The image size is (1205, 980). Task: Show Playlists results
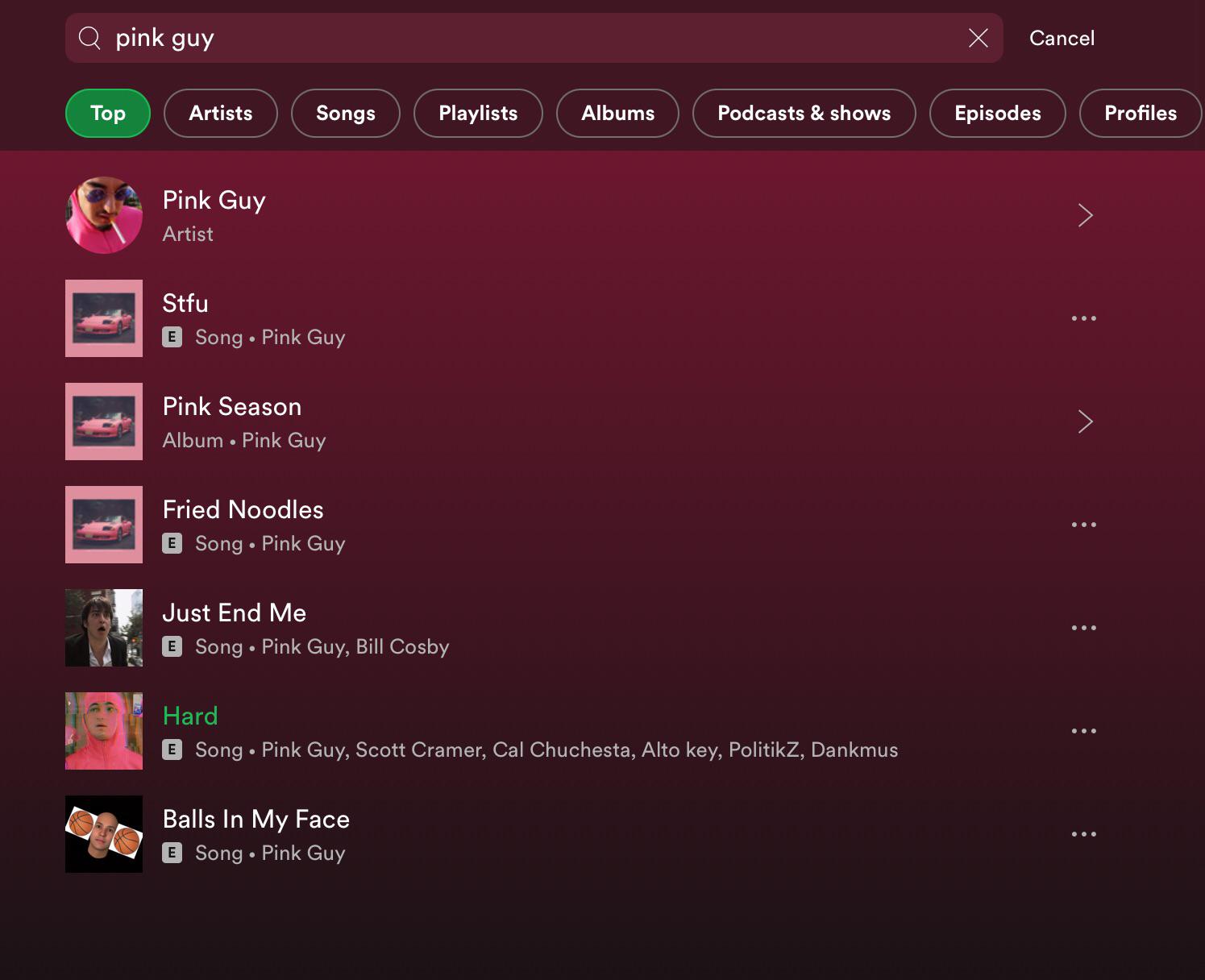click(x=478, y=114)
